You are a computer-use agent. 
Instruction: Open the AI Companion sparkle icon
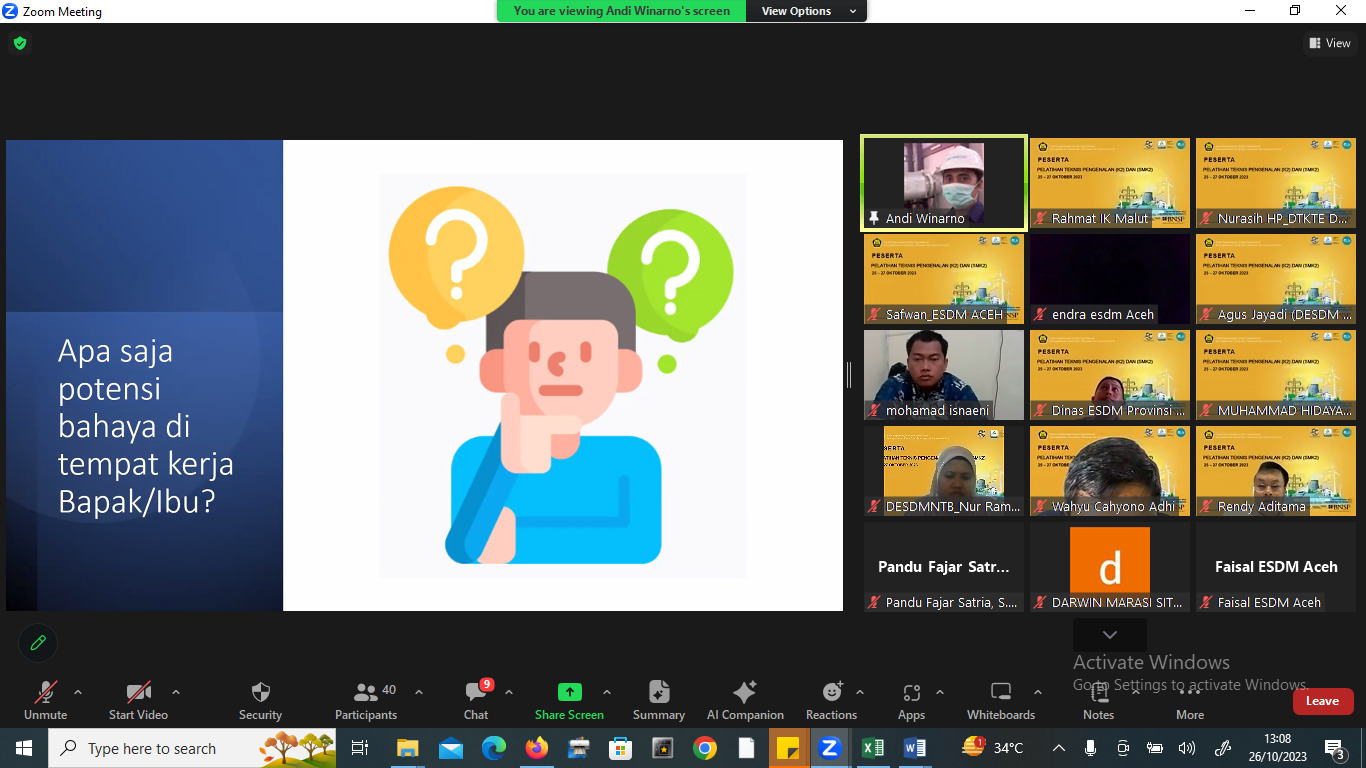tap(744, 692)
